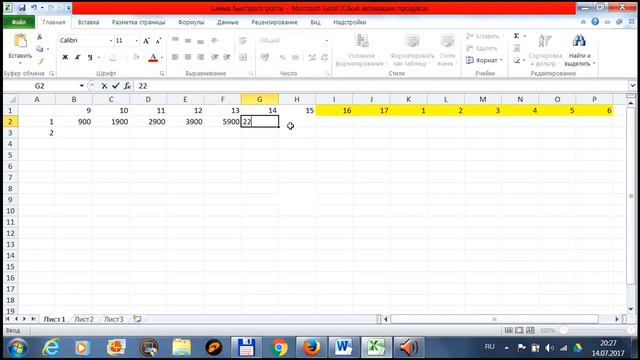Screen dimensions: 640x360
Task: Toggle underline Ч formatting
Action: point(90,57)
